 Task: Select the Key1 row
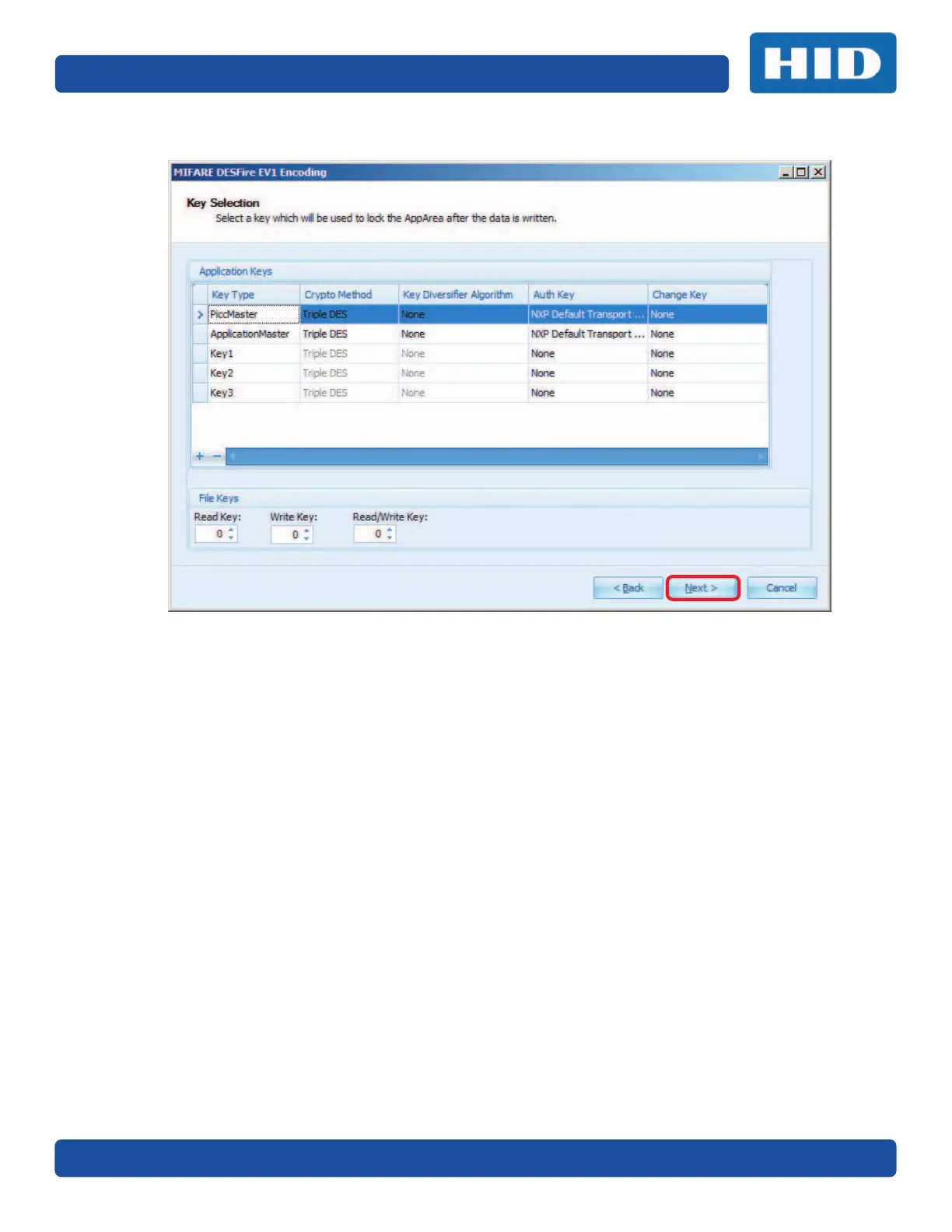tap(480, 353)
